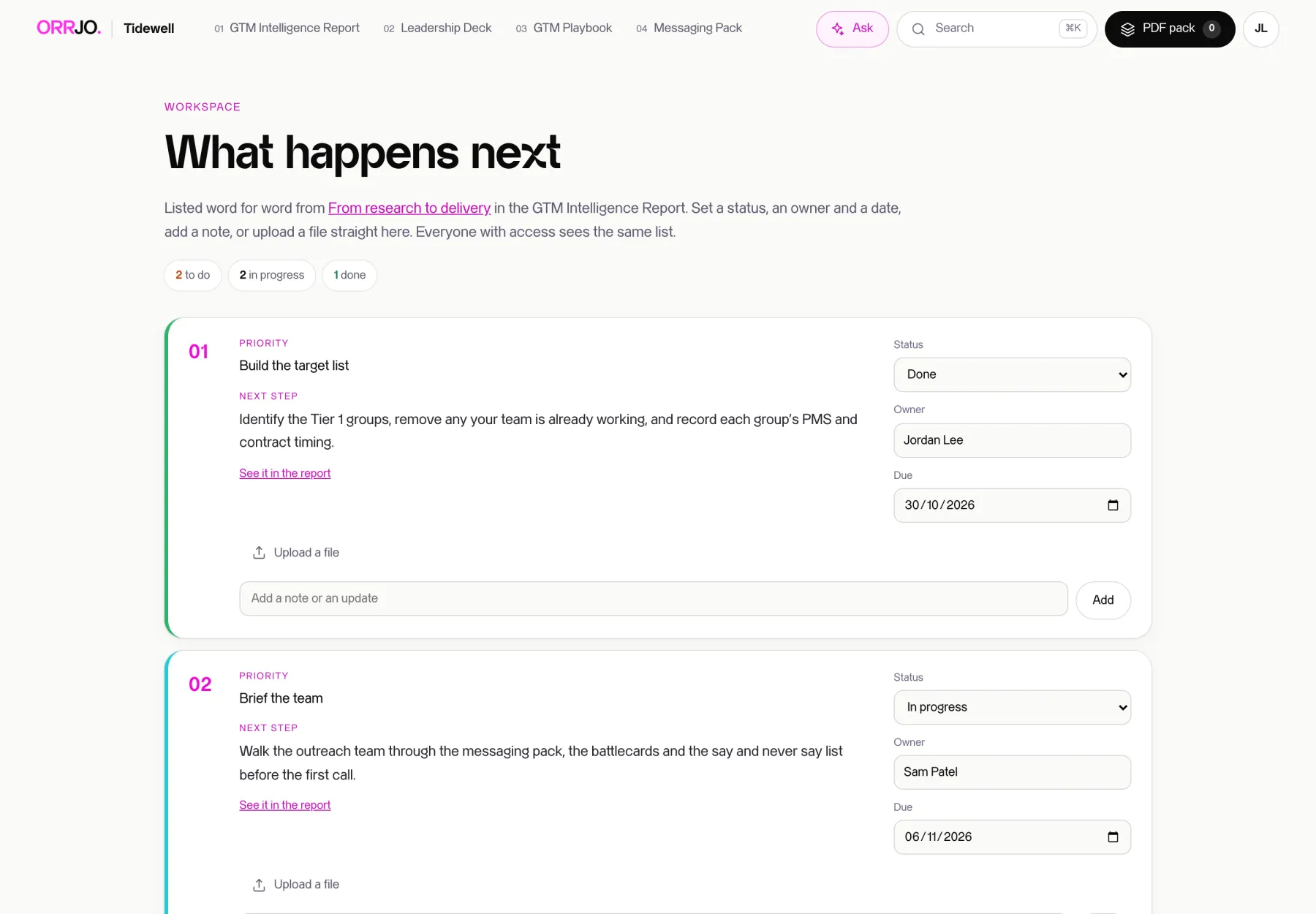The image size is (1316, 914).
Task: Click the Search input field
Action: click(997, 29)
